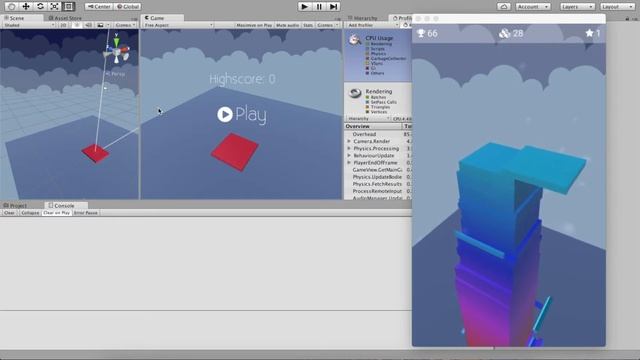This screenshot has width=640, height=360.
Task: Open Game view Gizmos dropdown
Action: tap(327, 25)
